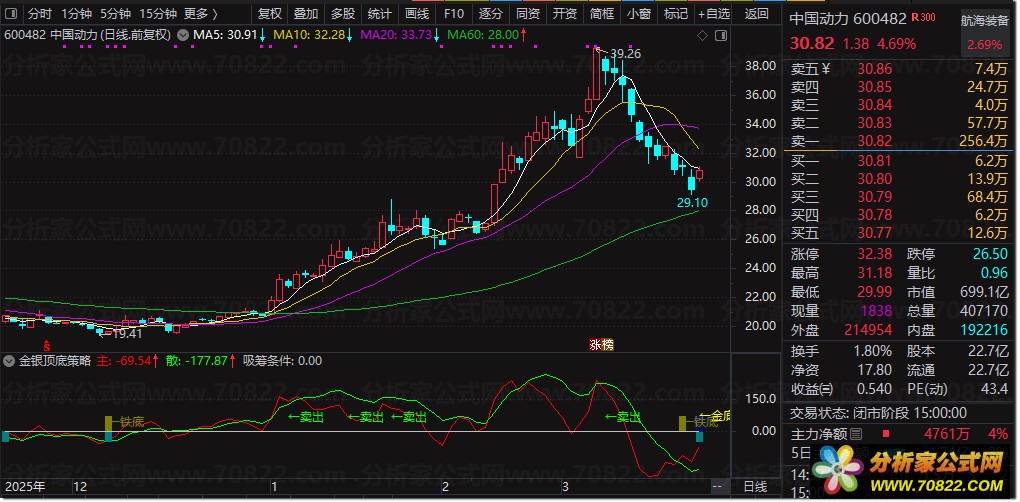Screen dimensions: 1020x502
Task: Open the F10 company info
Action: [454, 14]
